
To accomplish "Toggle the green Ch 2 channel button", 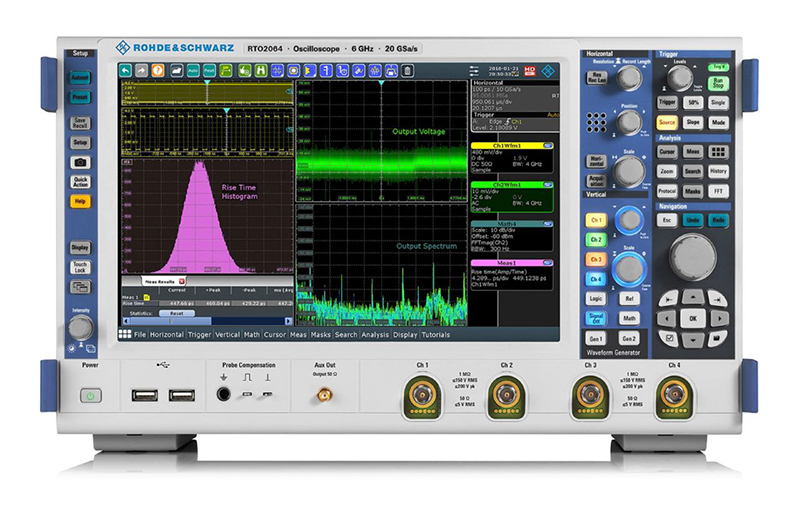I will coord(596,240).
